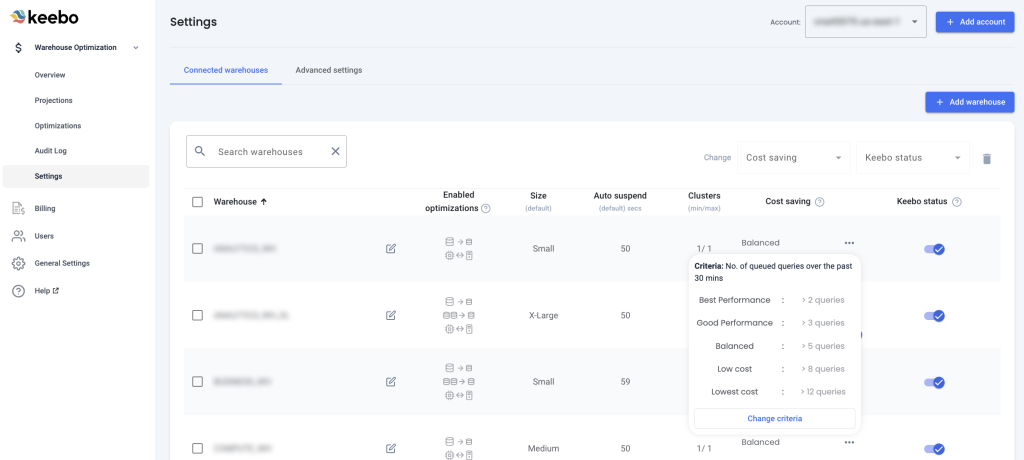1024x460 pixels.
Task: Check the row checkbox with auto suspend 59
Action: click(x=197, y=382)
